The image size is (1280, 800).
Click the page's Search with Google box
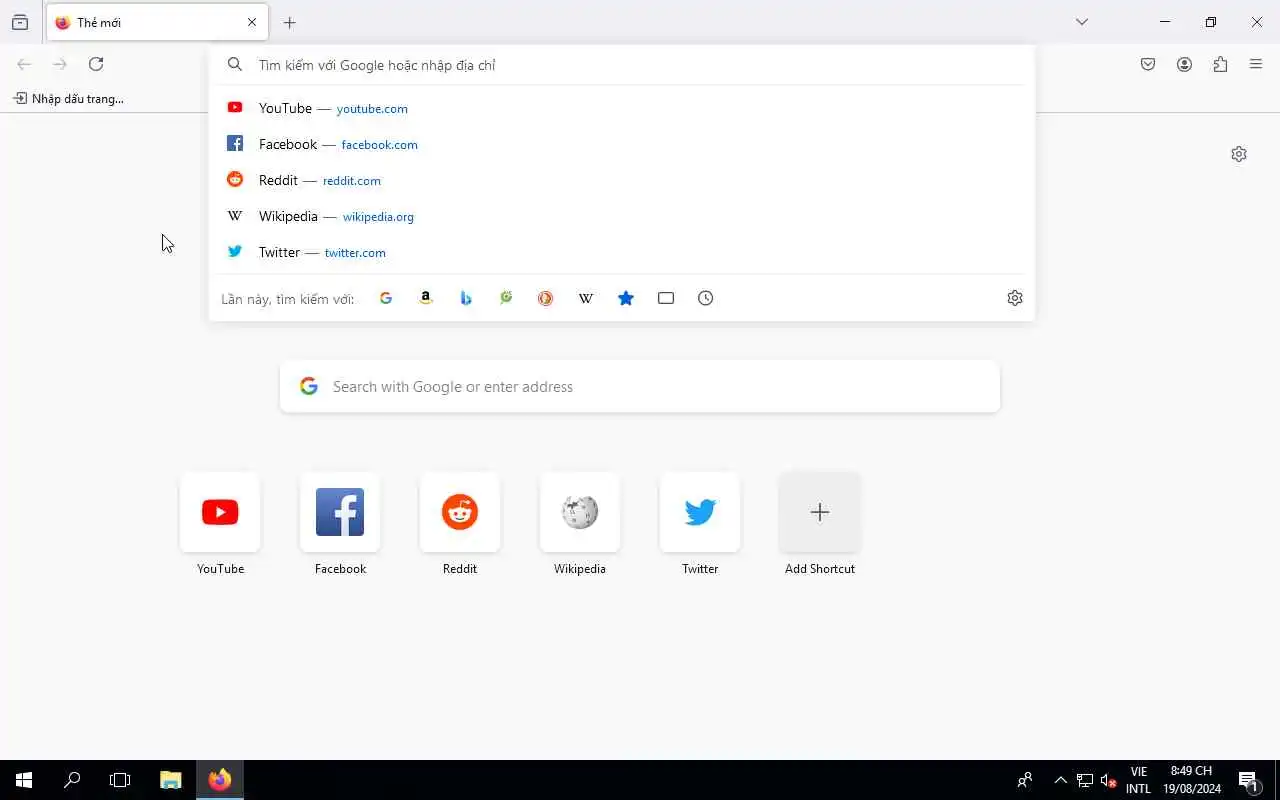pos(640,386)
